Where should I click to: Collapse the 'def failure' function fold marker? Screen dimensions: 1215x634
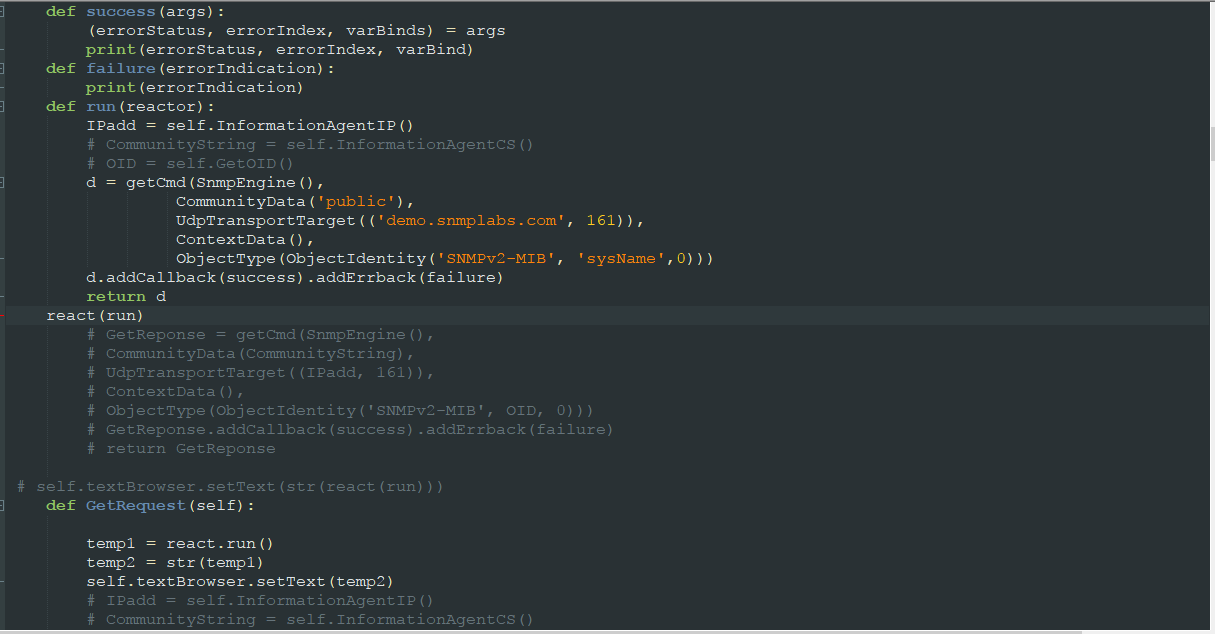pos(2,68)
